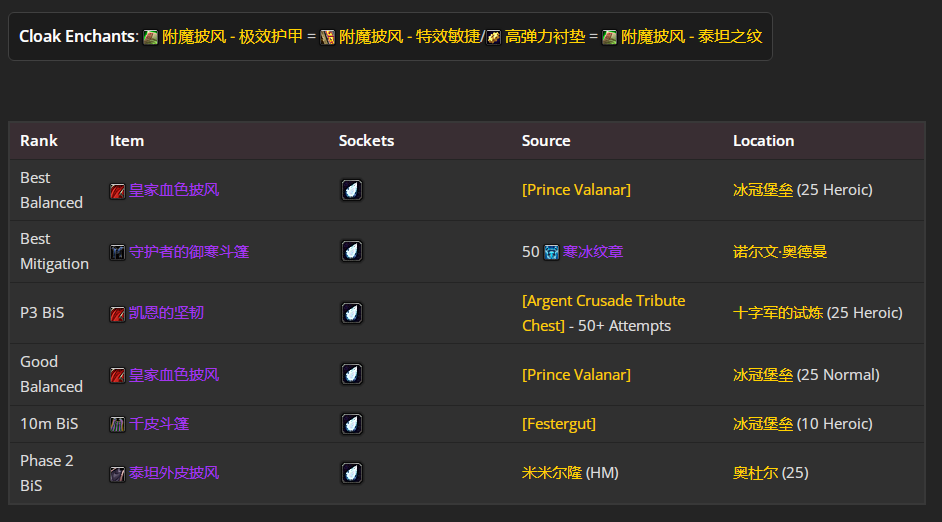Open the Argent Crusade Tribute Chest source link
Screen dimensions: 942x522
coord(603,301)
